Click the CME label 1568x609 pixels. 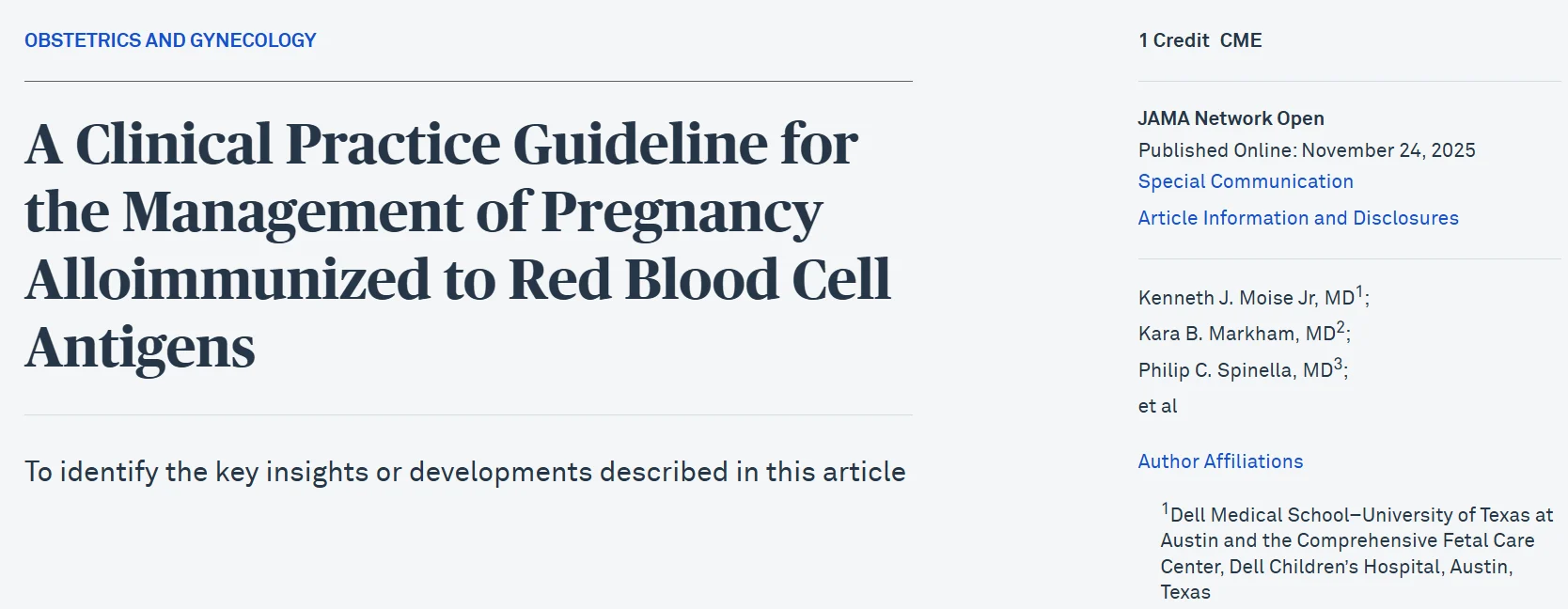click(x=1241, y=40)
